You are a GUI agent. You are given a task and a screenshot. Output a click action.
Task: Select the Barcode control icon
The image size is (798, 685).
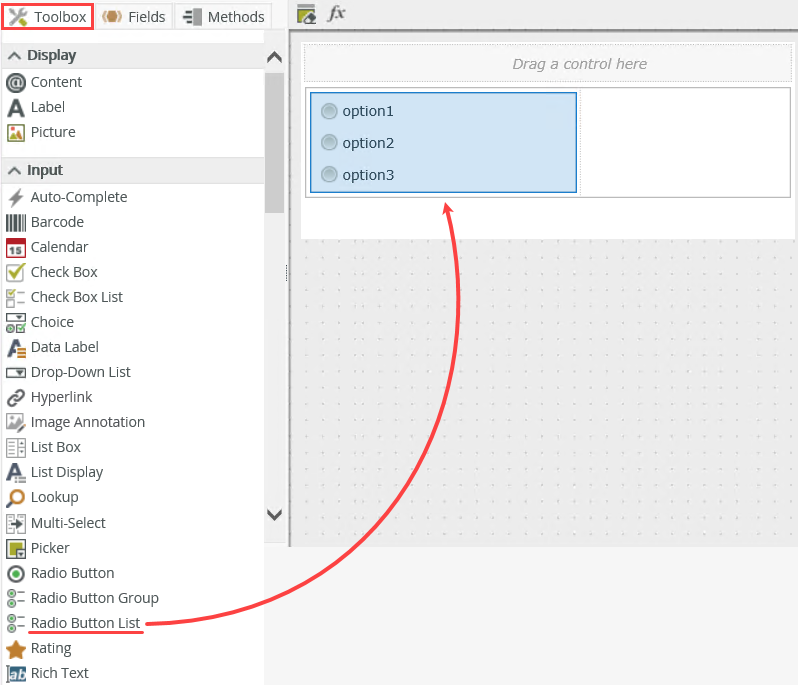[x=16, y=223]
